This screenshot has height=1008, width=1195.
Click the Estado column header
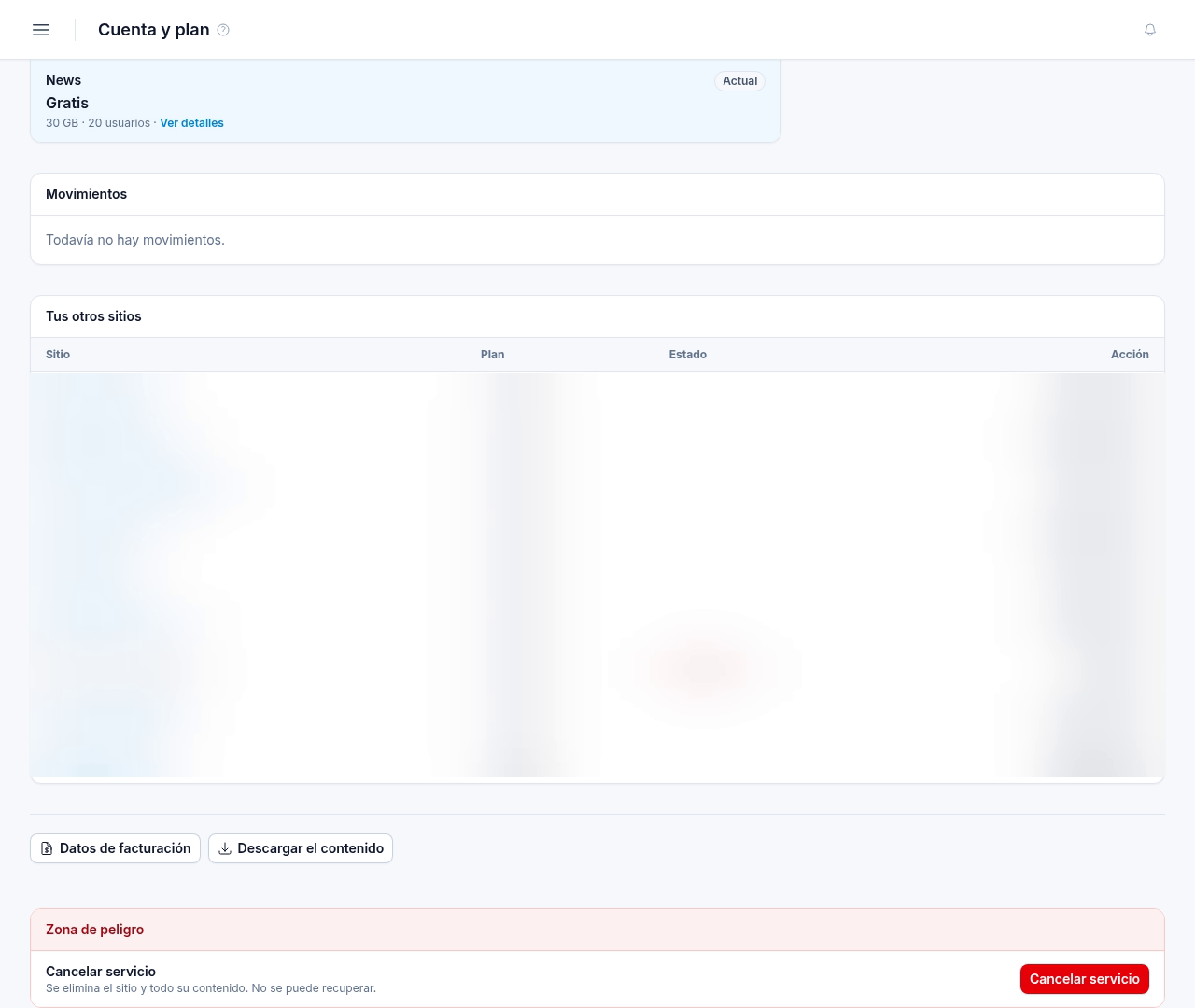point(687,355)
